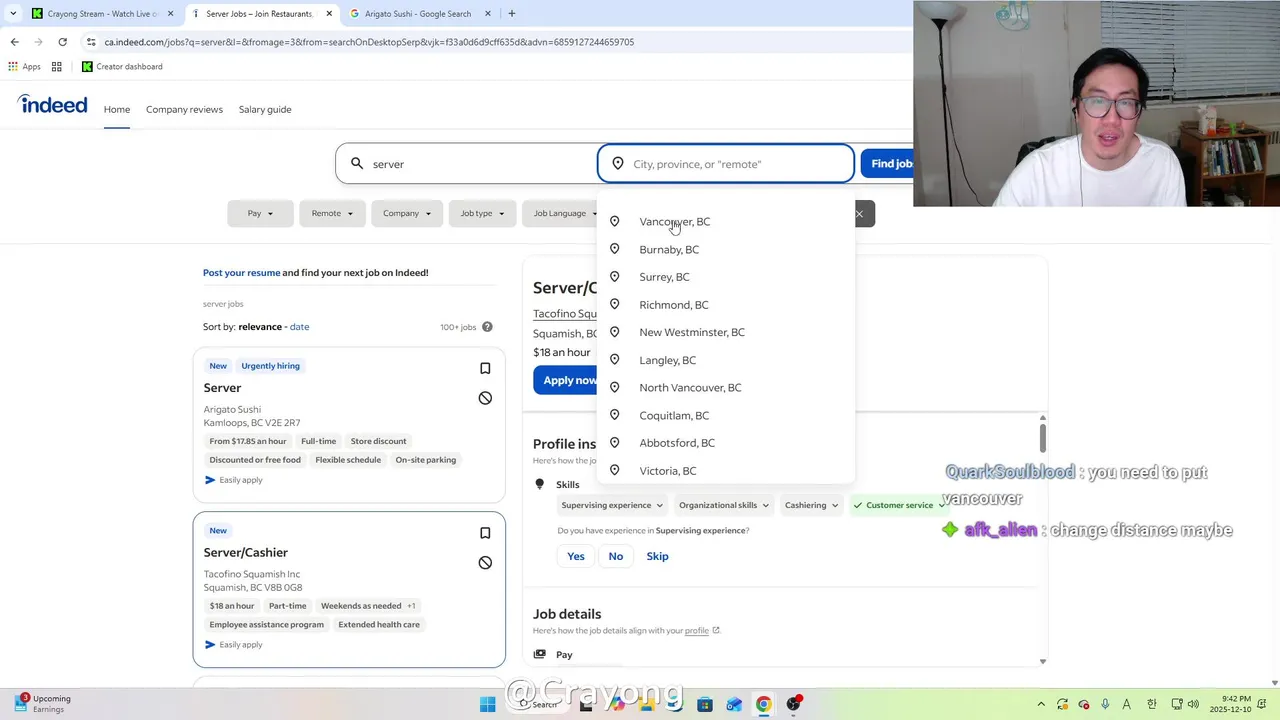Expand the Customer service skill chip

pyautogui.click(x=899, y=505)
